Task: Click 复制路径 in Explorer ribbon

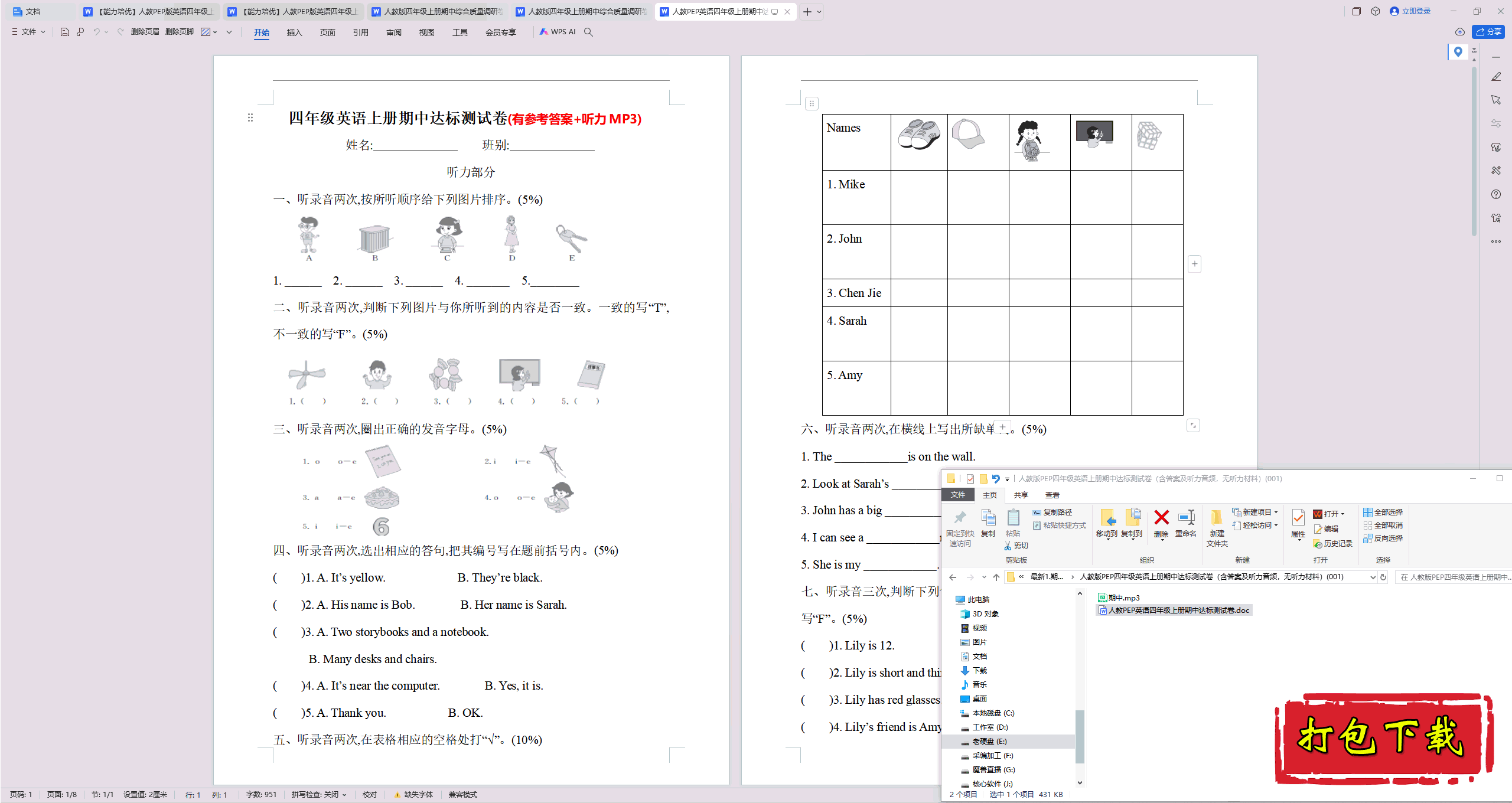Action: (x=1052, y=513)
